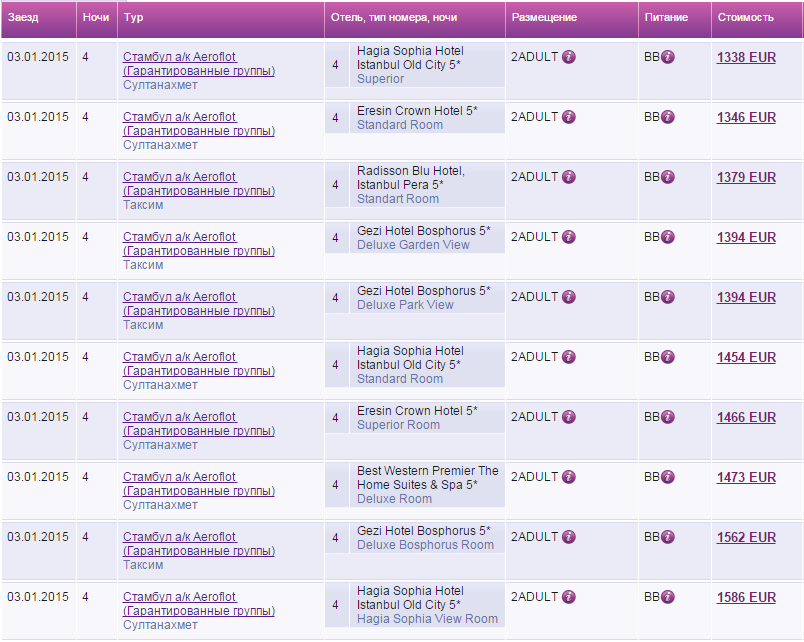Viewport: 804px width, 642px height.
Task: Click 2ADULT help icon for Deluxe Bosphorus Room row
Action: [x=569, y=537]
